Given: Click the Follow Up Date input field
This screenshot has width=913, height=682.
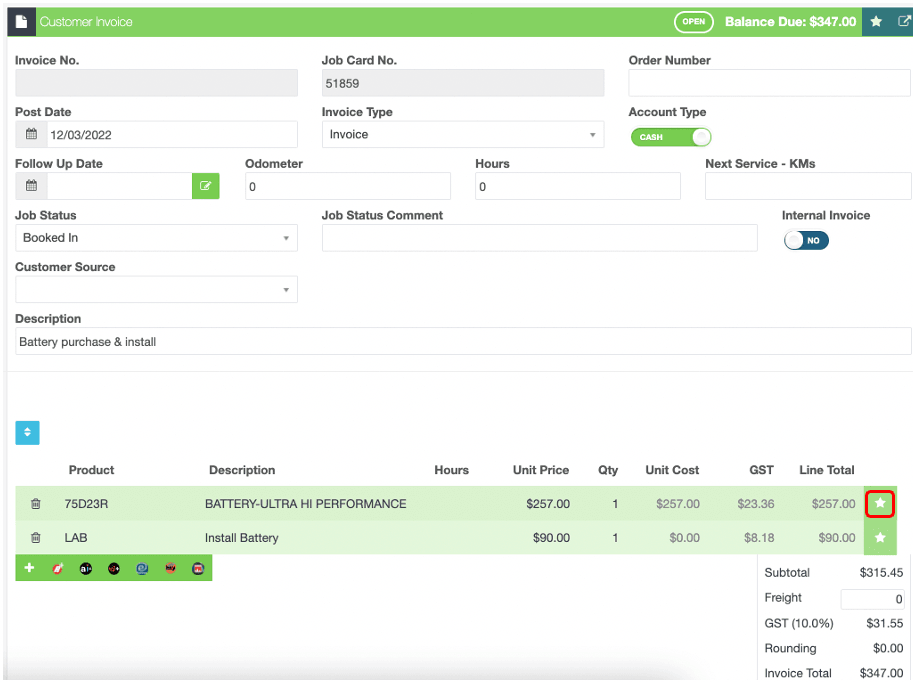Looking at the screenshot, I should (x=119, y=186).
